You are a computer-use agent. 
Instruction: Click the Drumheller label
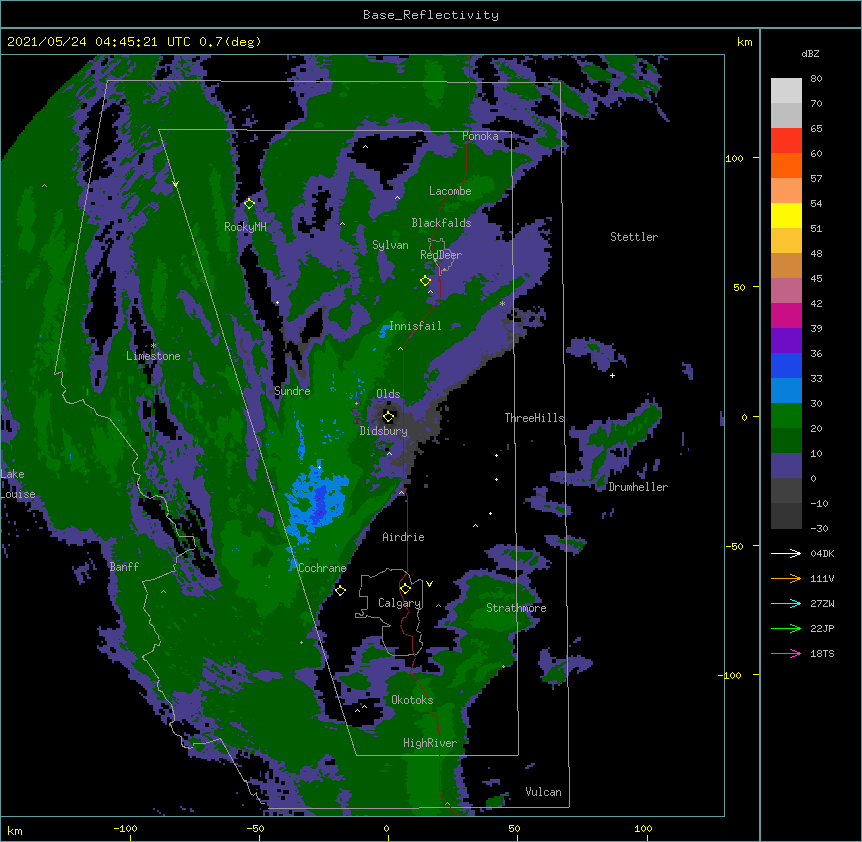coord(638,487)
